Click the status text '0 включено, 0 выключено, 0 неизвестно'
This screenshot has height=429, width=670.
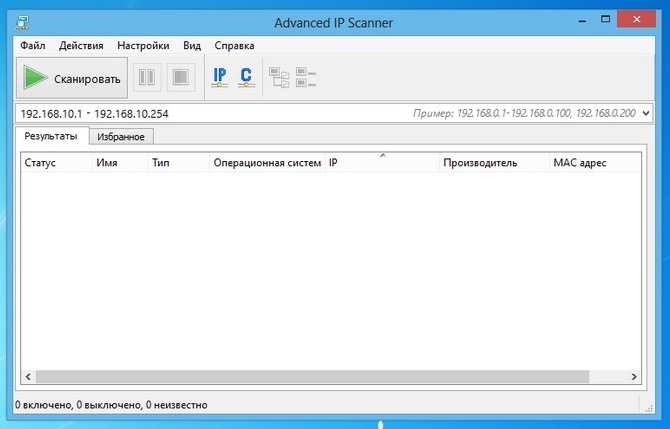coord(111,405)
